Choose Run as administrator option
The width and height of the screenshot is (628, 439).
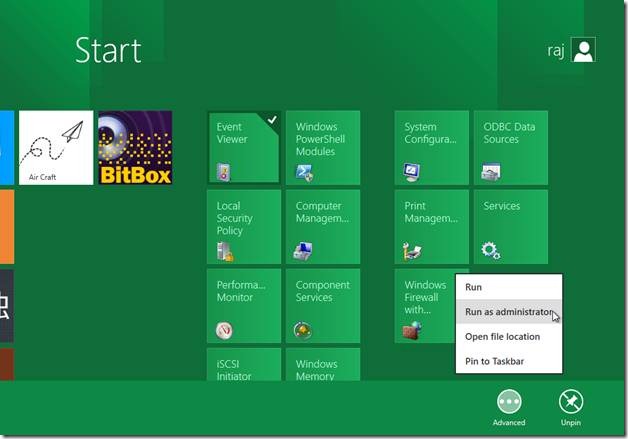509,312
